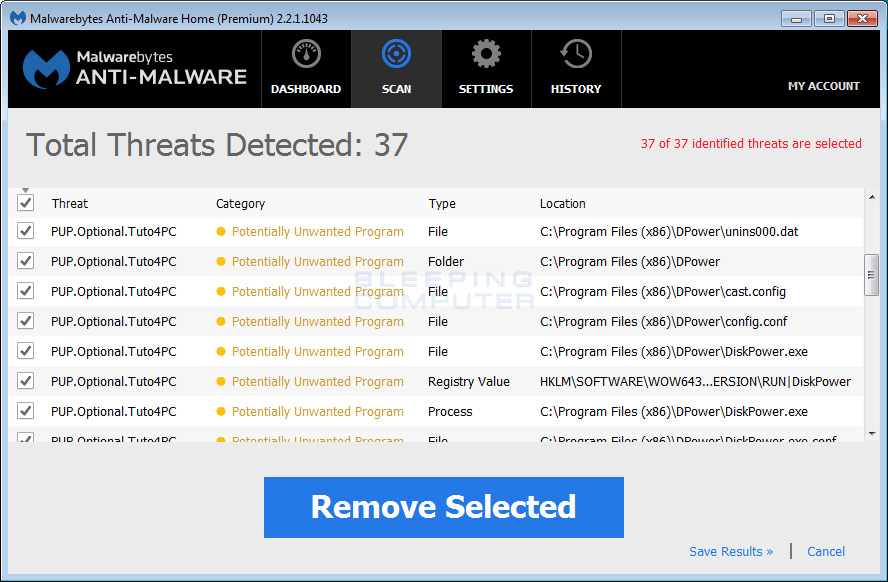Uncheck the DPower Folder threat
888x582 pixels.
[x=25, y=261]
